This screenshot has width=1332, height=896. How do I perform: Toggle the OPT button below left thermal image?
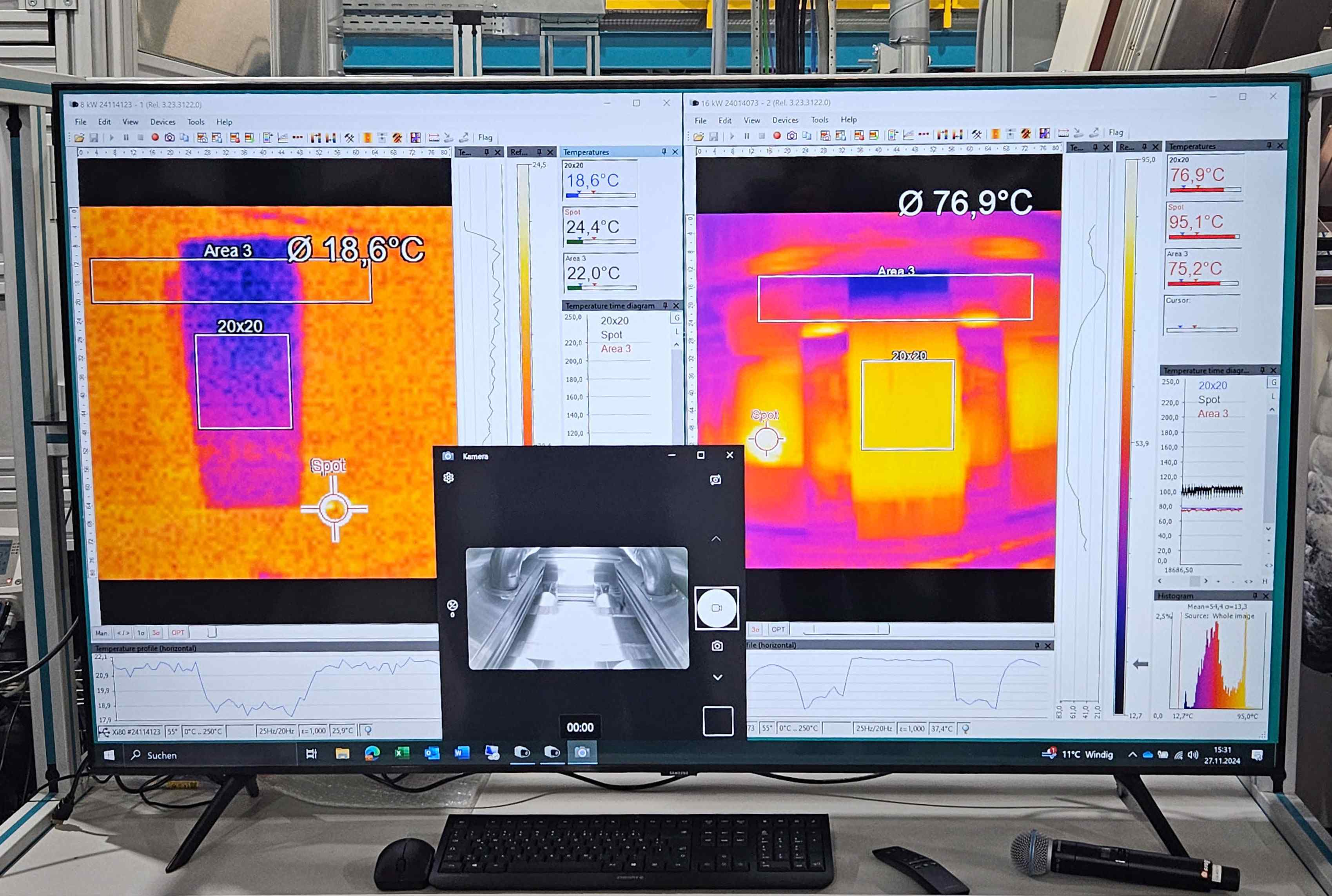[x=178, y=633]
